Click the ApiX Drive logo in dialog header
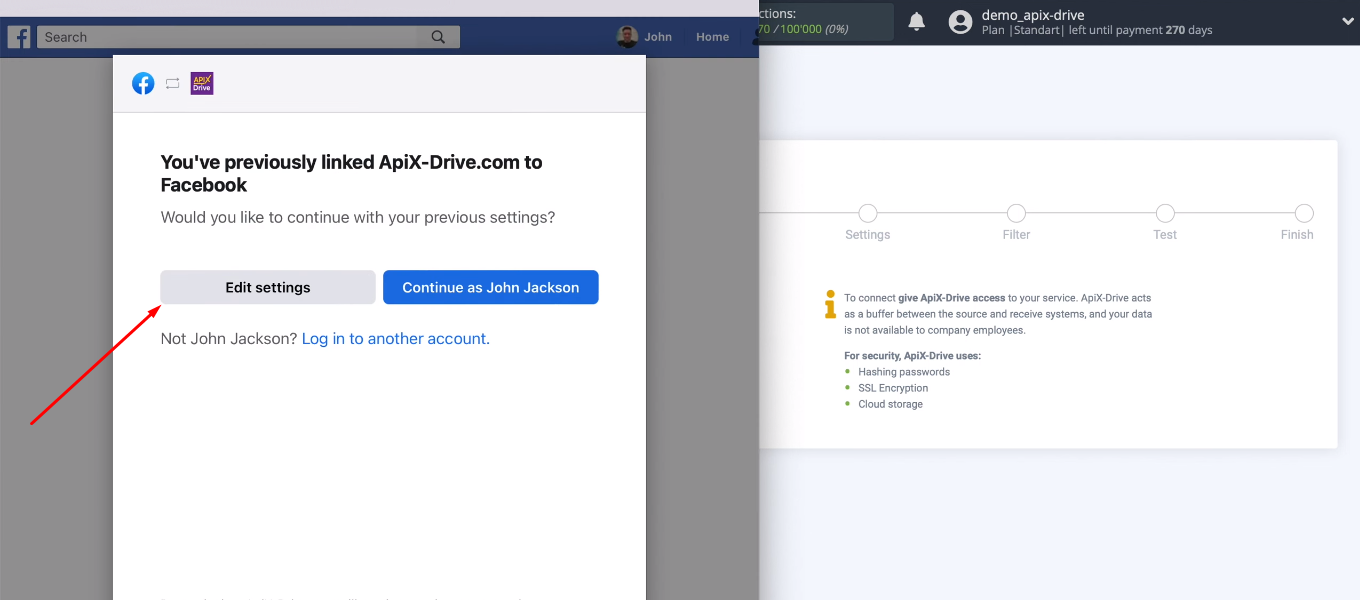Screen dimensions: 1360x600 point(202,84)
